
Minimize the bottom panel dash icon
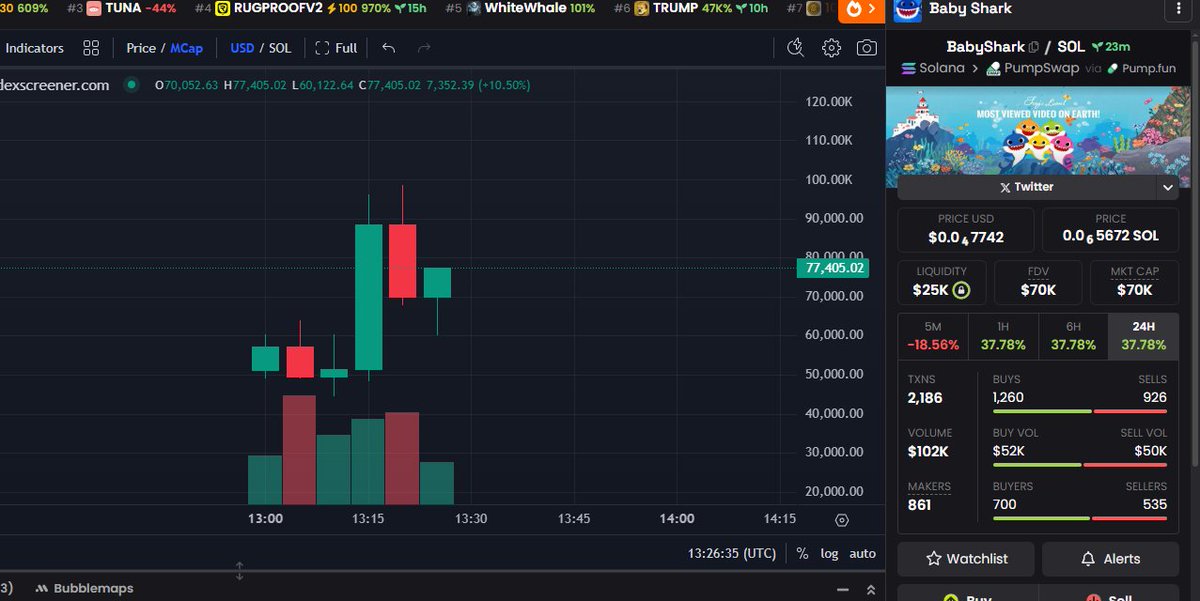pyautogui.click(x=842, y=589)
